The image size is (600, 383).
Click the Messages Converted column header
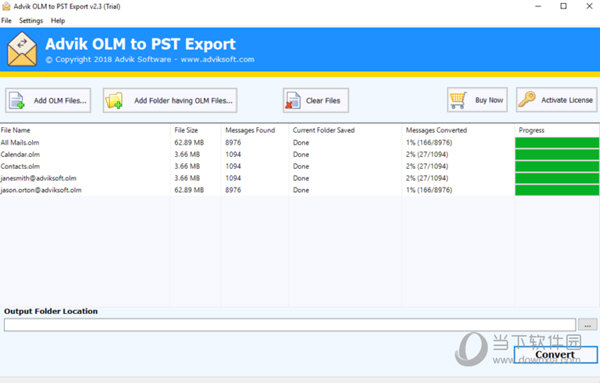(436, 130)
